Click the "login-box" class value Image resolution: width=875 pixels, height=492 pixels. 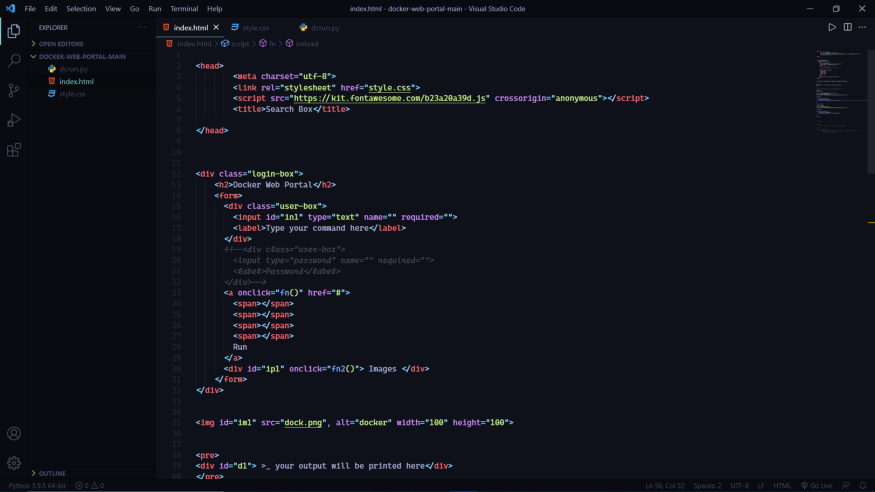(x=273, y=174)
